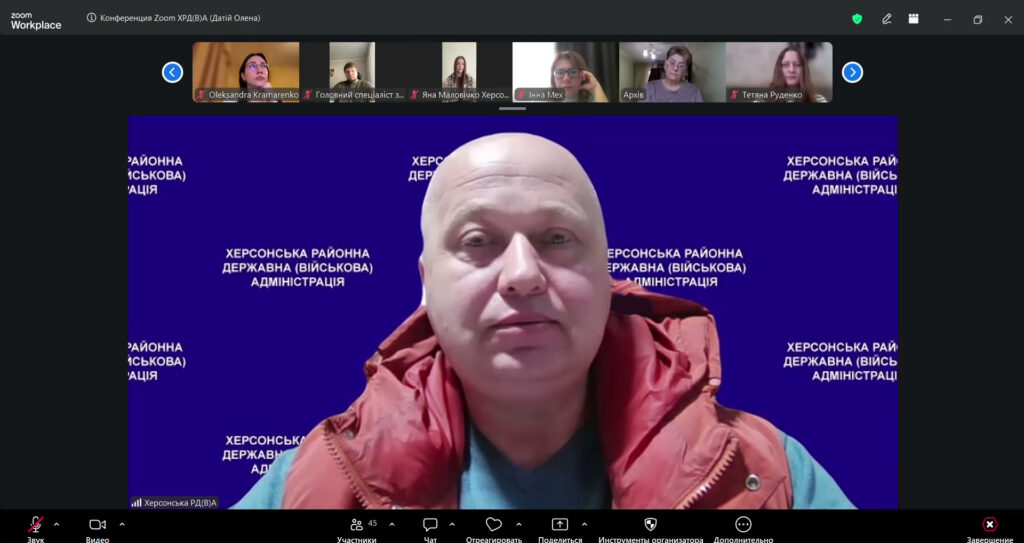Open the green encryption shield info
Viewport: 1024px width, 543px height.
pos(857,19)
